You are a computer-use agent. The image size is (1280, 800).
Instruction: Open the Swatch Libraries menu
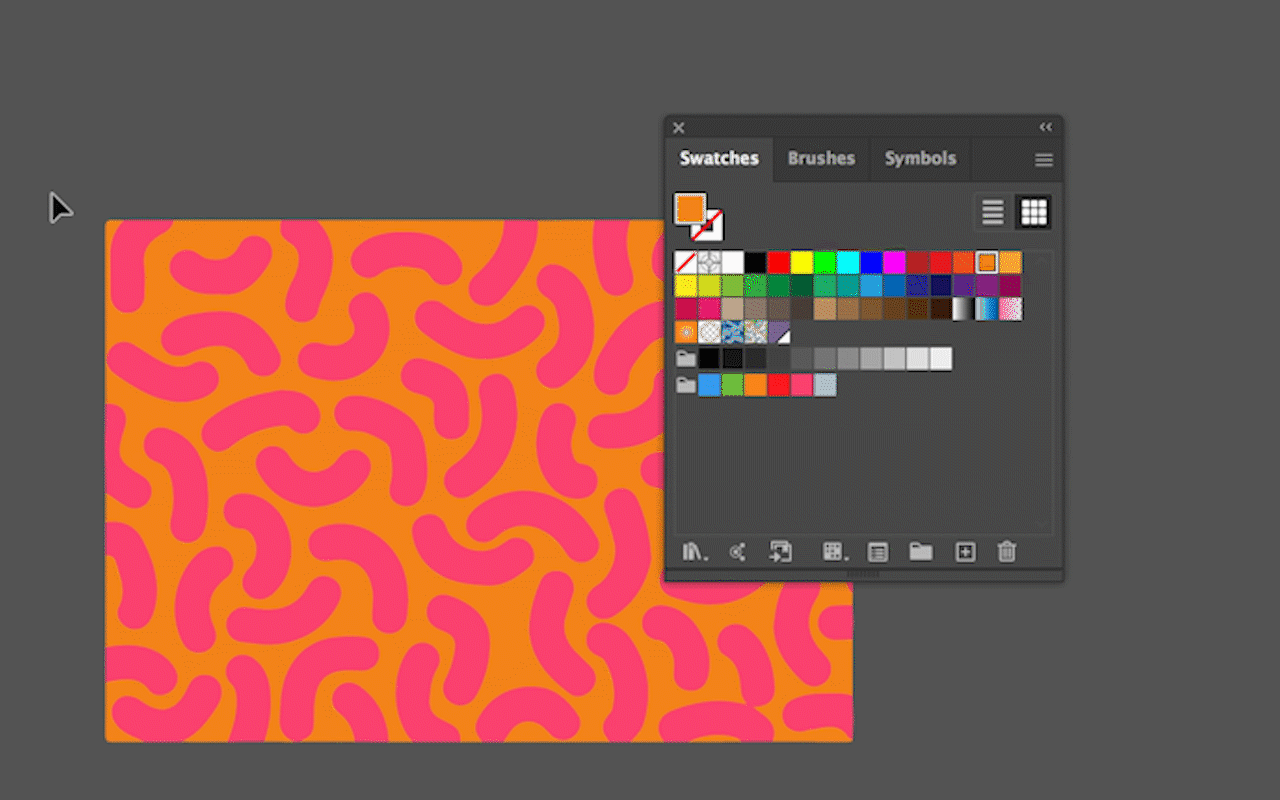(x=694, y=552)
